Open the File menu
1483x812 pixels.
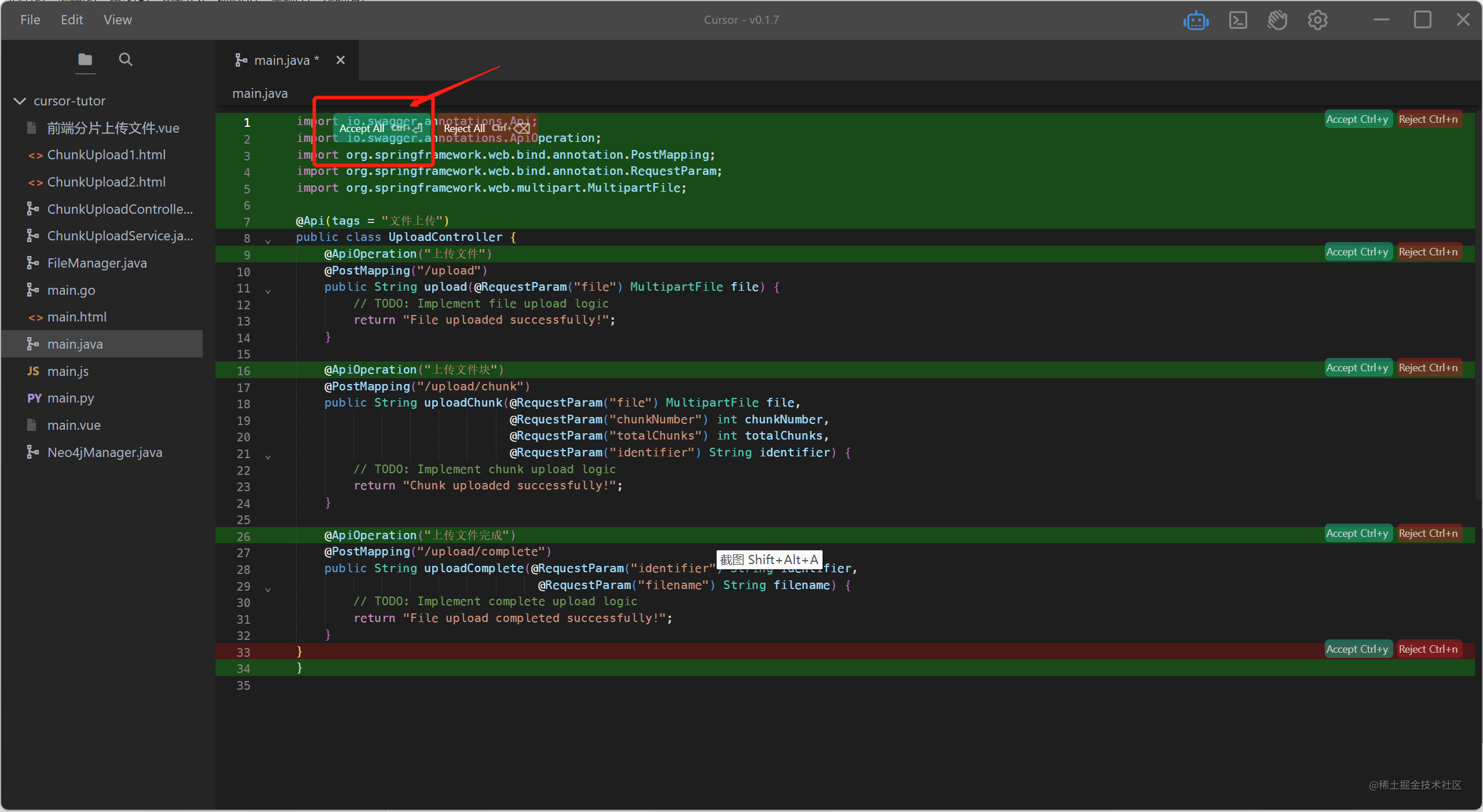coord(30,20)
